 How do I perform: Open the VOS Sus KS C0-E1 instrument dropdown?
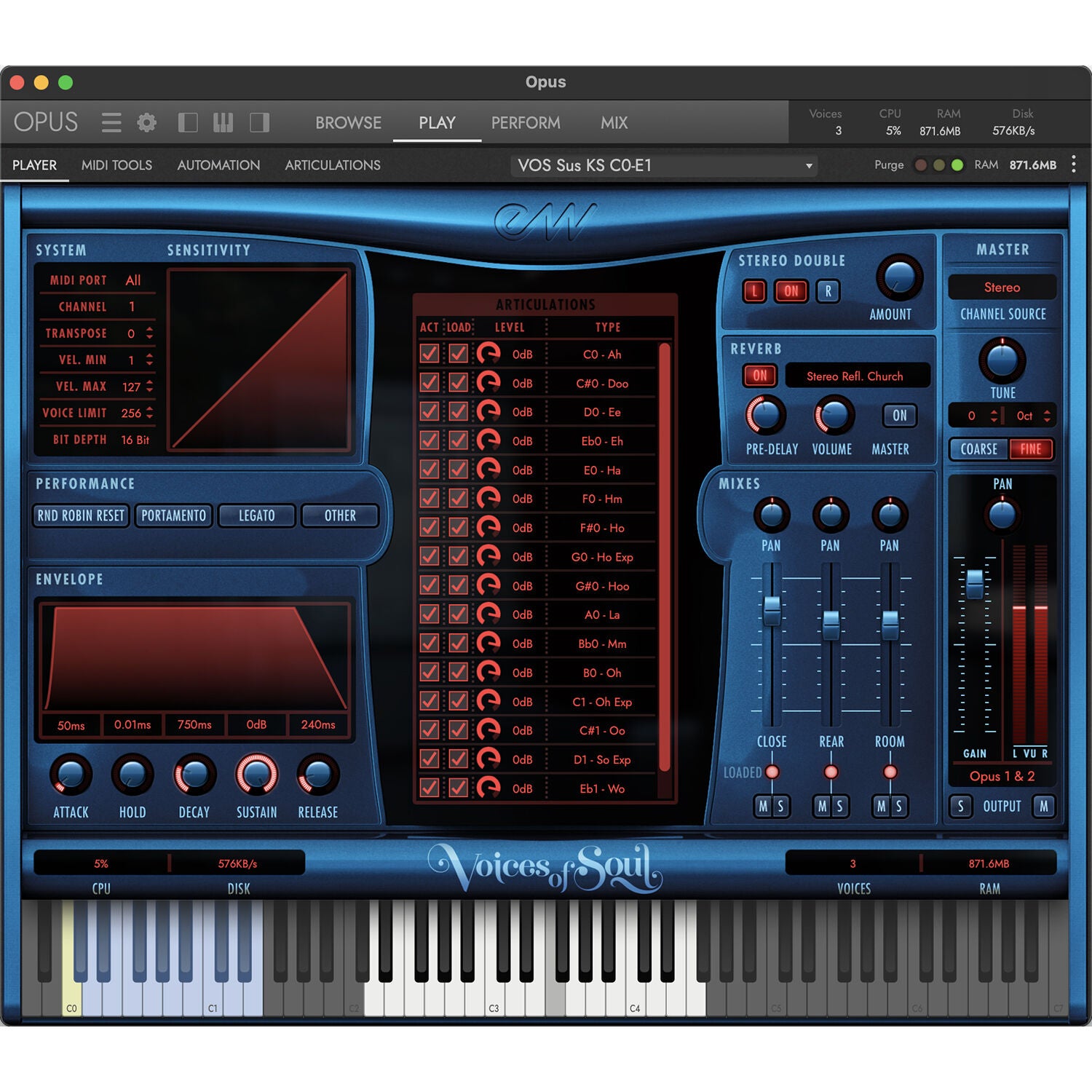click(663, 165)
